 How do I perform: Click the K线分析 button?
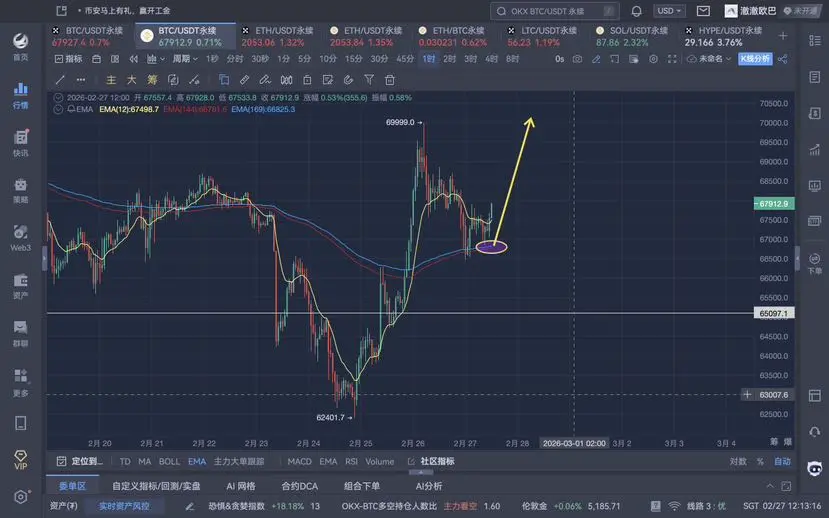[x=754, y=59]
